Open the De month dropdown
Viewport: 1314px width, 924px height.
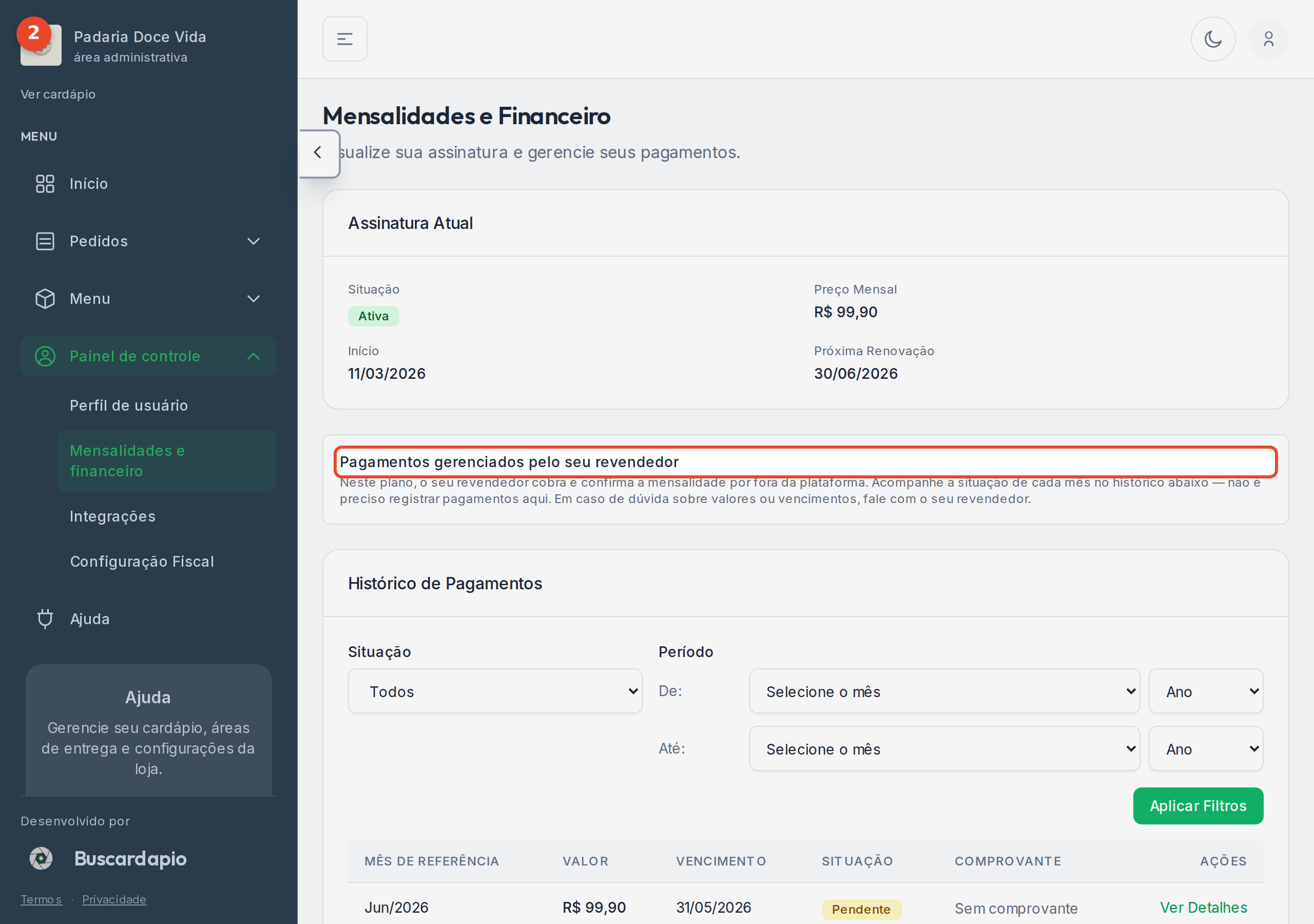coord(944,691)
